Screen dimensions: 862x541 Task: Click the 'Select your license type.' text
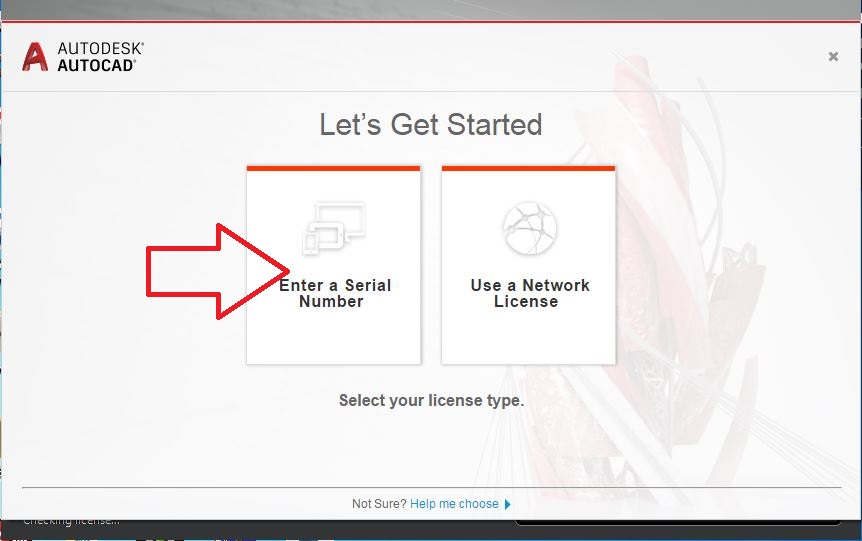click(x=430, y=400)
